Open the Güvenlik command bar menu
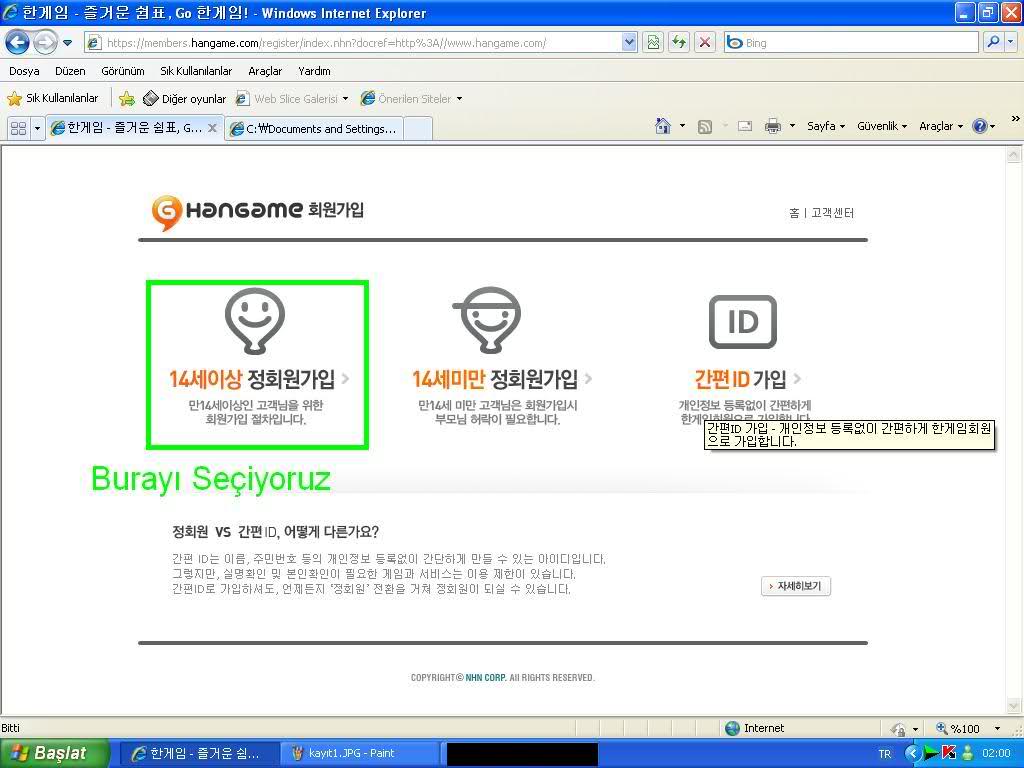Viewport: 1024px width, 768px height. 882,126
